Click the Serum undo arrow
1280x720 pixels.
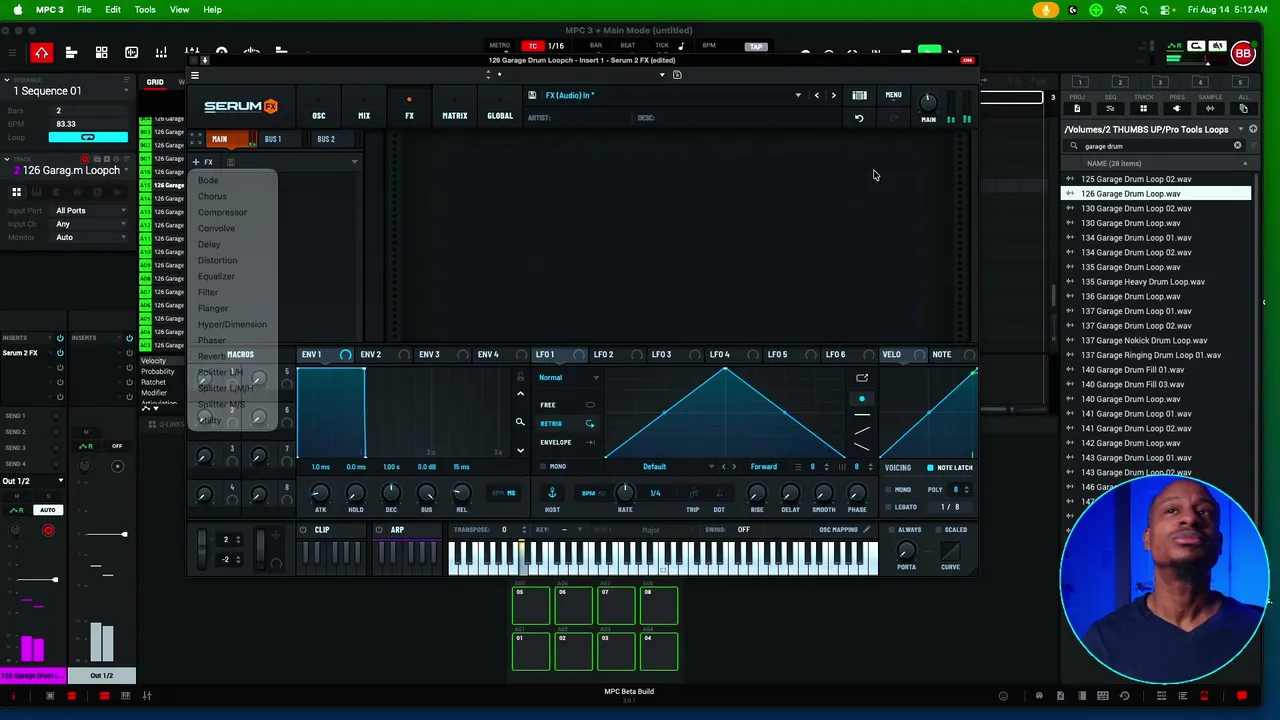pos(859,118)
